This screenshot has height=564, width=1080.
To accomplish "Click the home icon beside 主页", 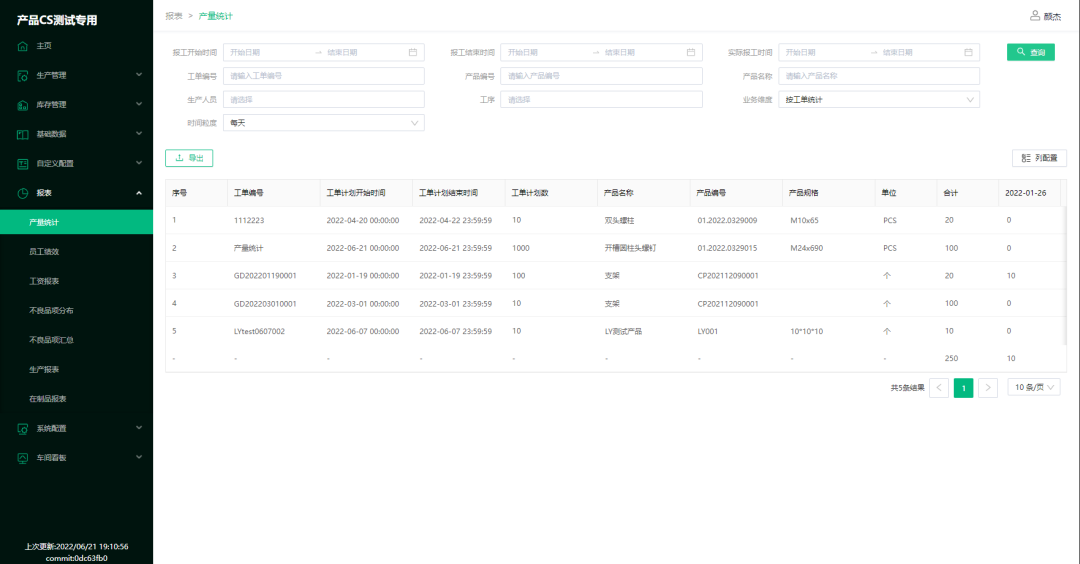I will tap(22, 46).
